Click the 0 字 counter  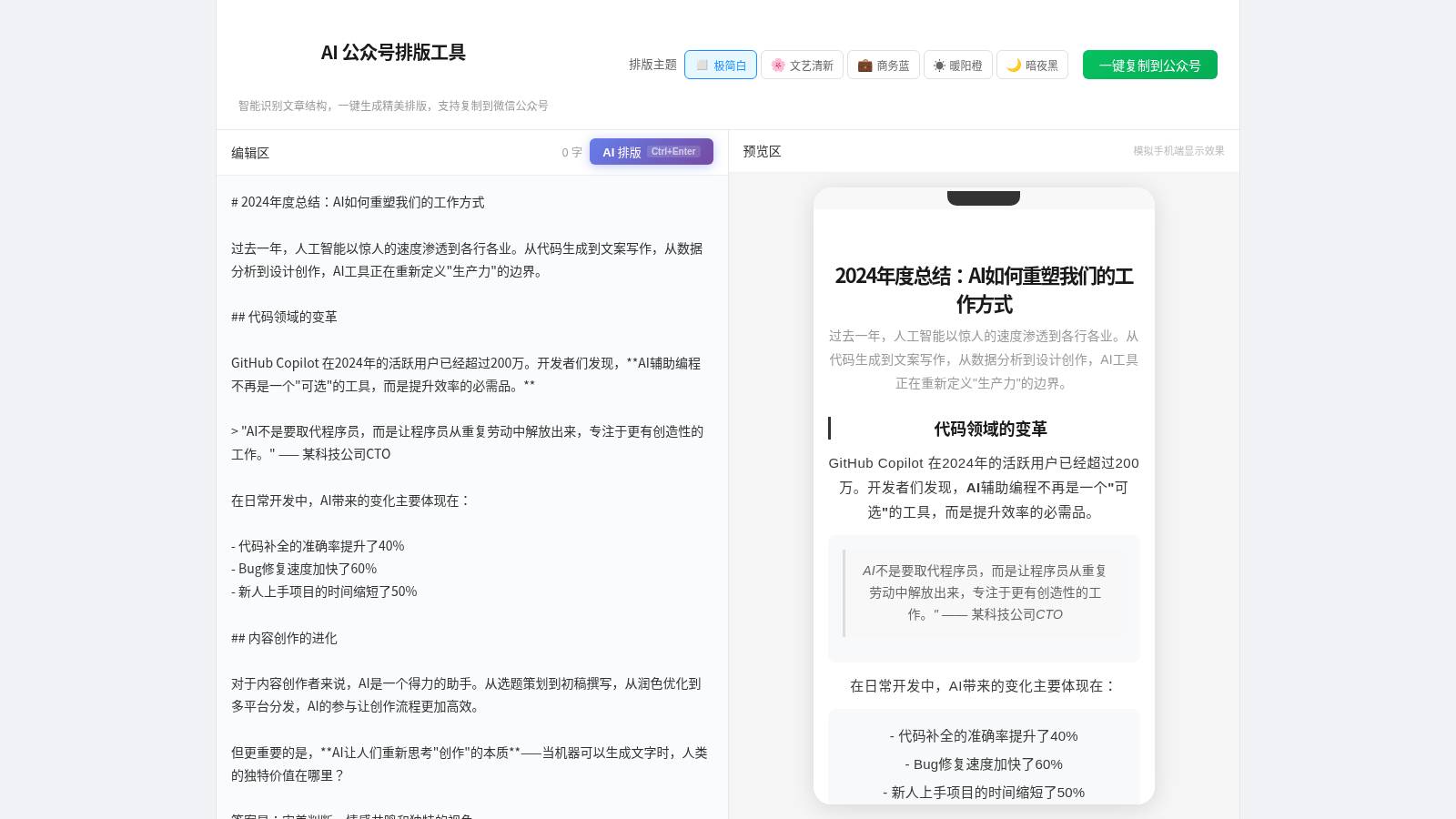pyautogui.click(x=571, y=152)
